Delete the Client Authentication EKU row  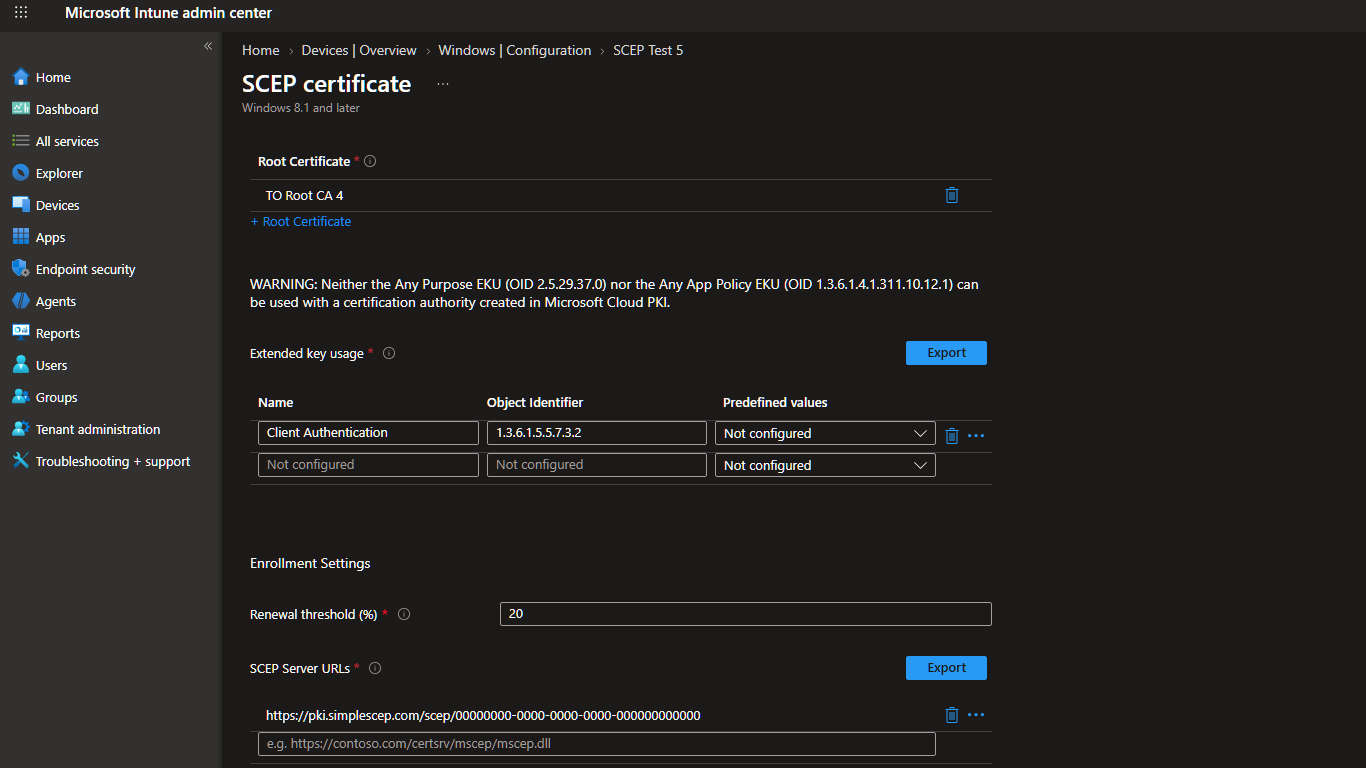click(x=952, y=435)
